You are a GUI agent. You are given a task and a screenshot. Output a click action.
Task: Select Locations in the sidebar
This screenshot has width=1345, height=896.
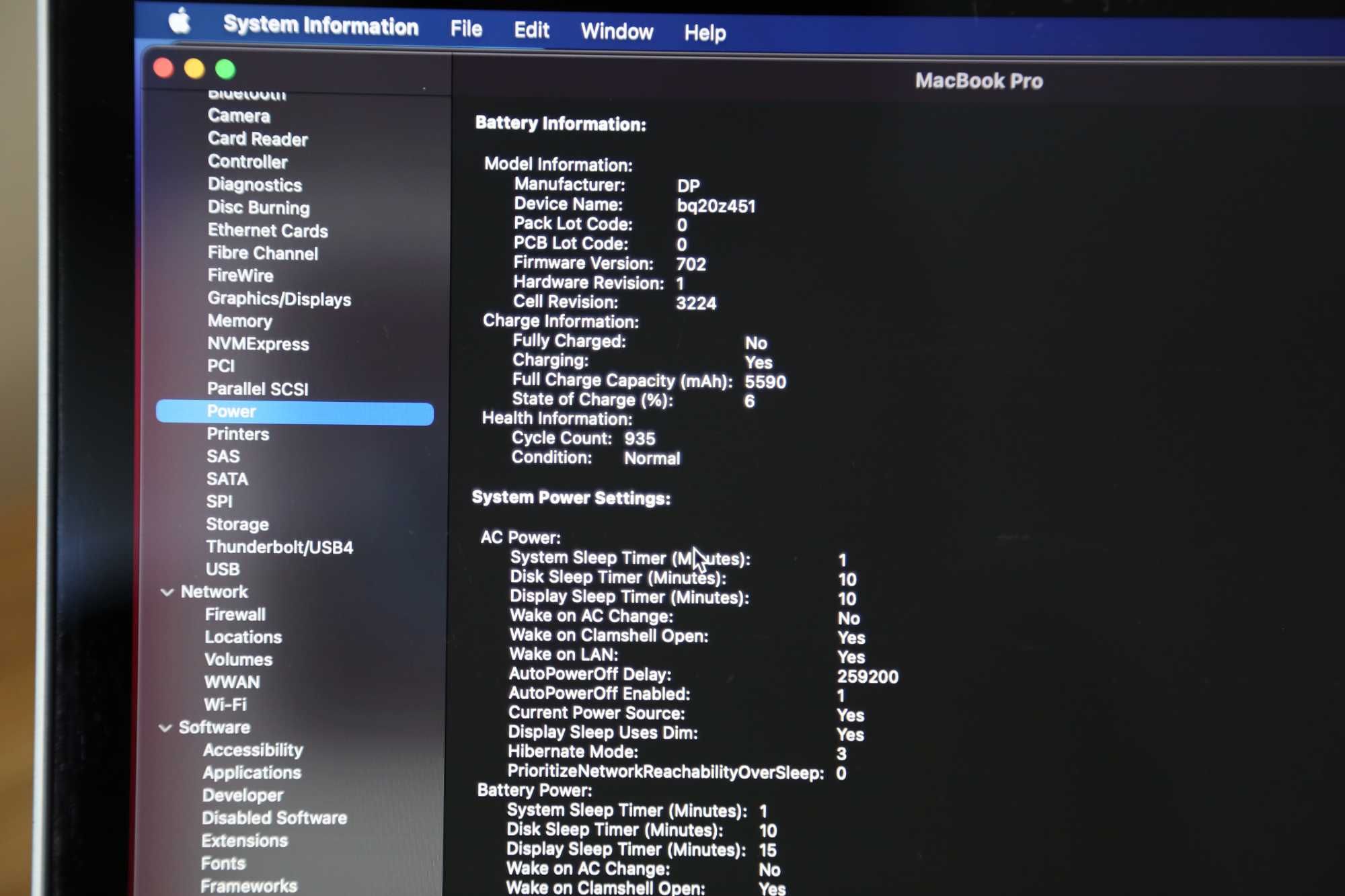[243, 637]
